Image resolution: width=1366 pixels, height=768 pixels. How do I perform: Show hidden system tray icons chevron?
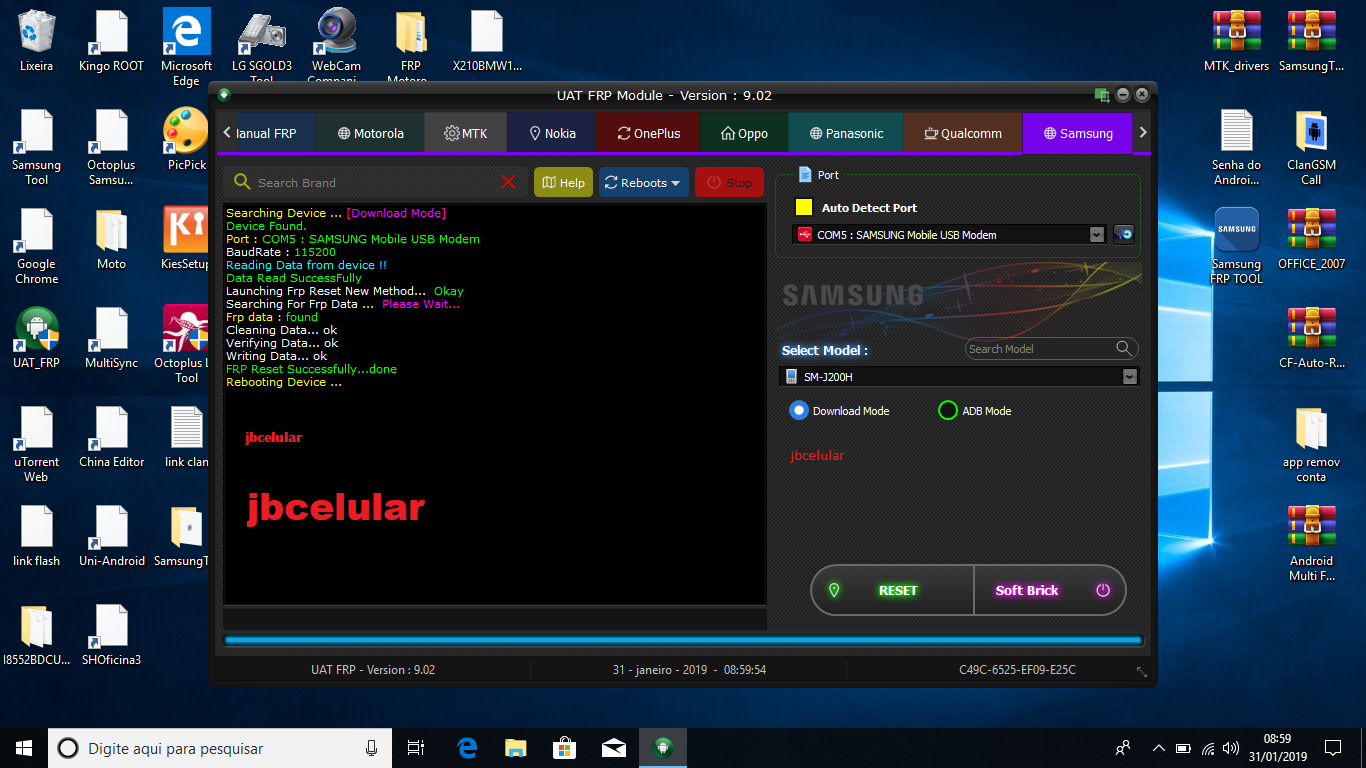pos(1159,748)
